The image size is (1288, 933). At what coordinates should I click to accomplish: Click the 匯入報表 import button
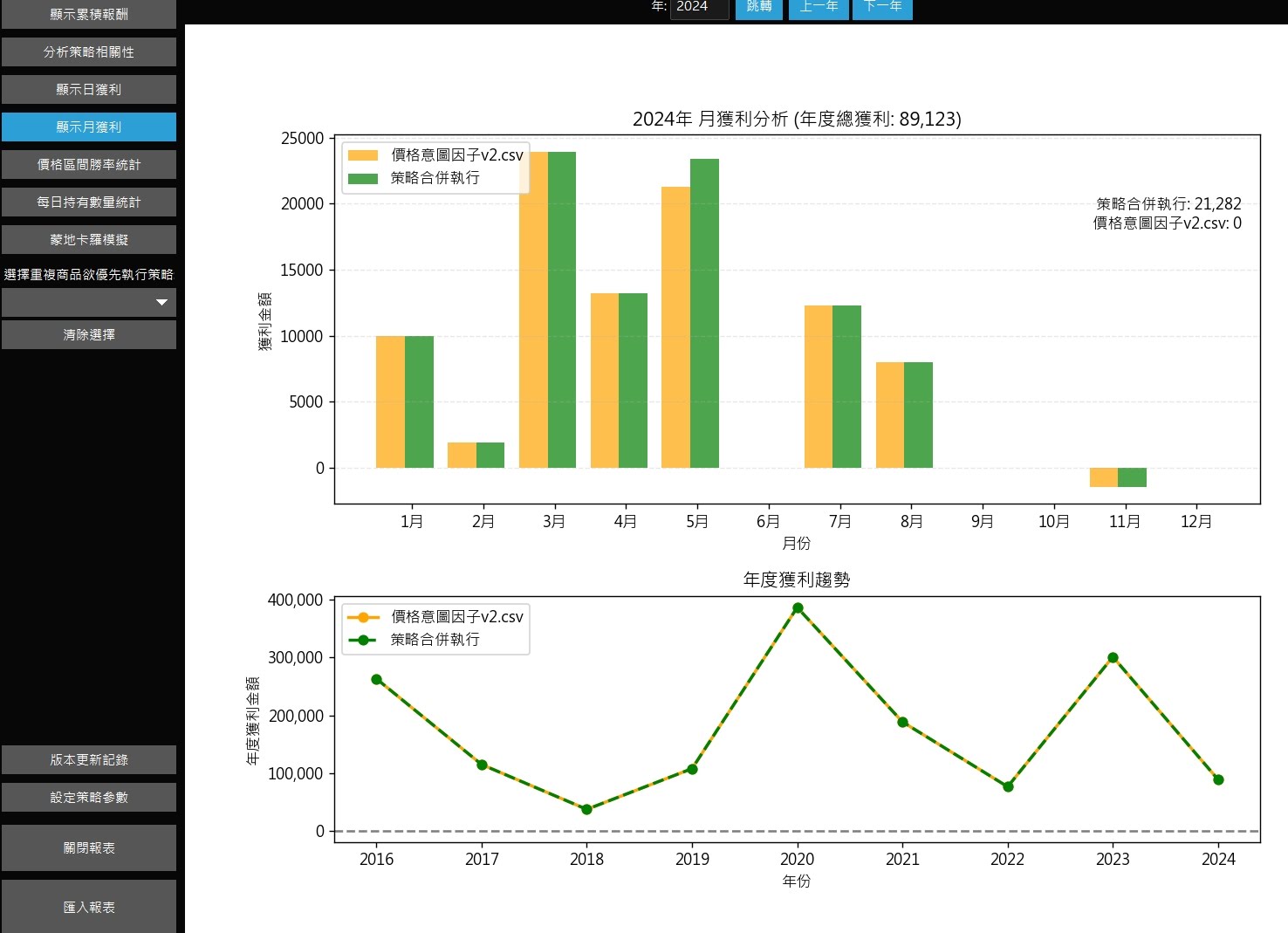(88, 907)
